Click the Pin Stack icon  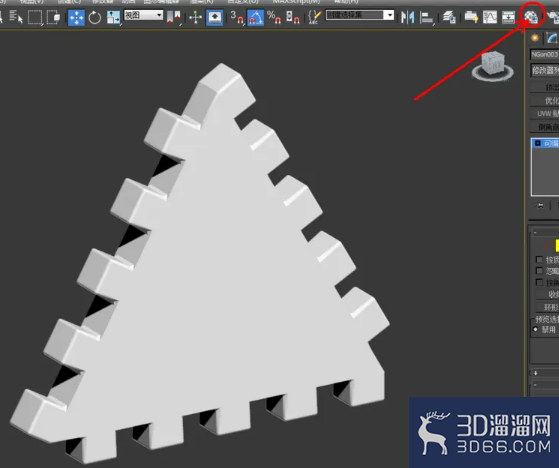pos(540,206)
